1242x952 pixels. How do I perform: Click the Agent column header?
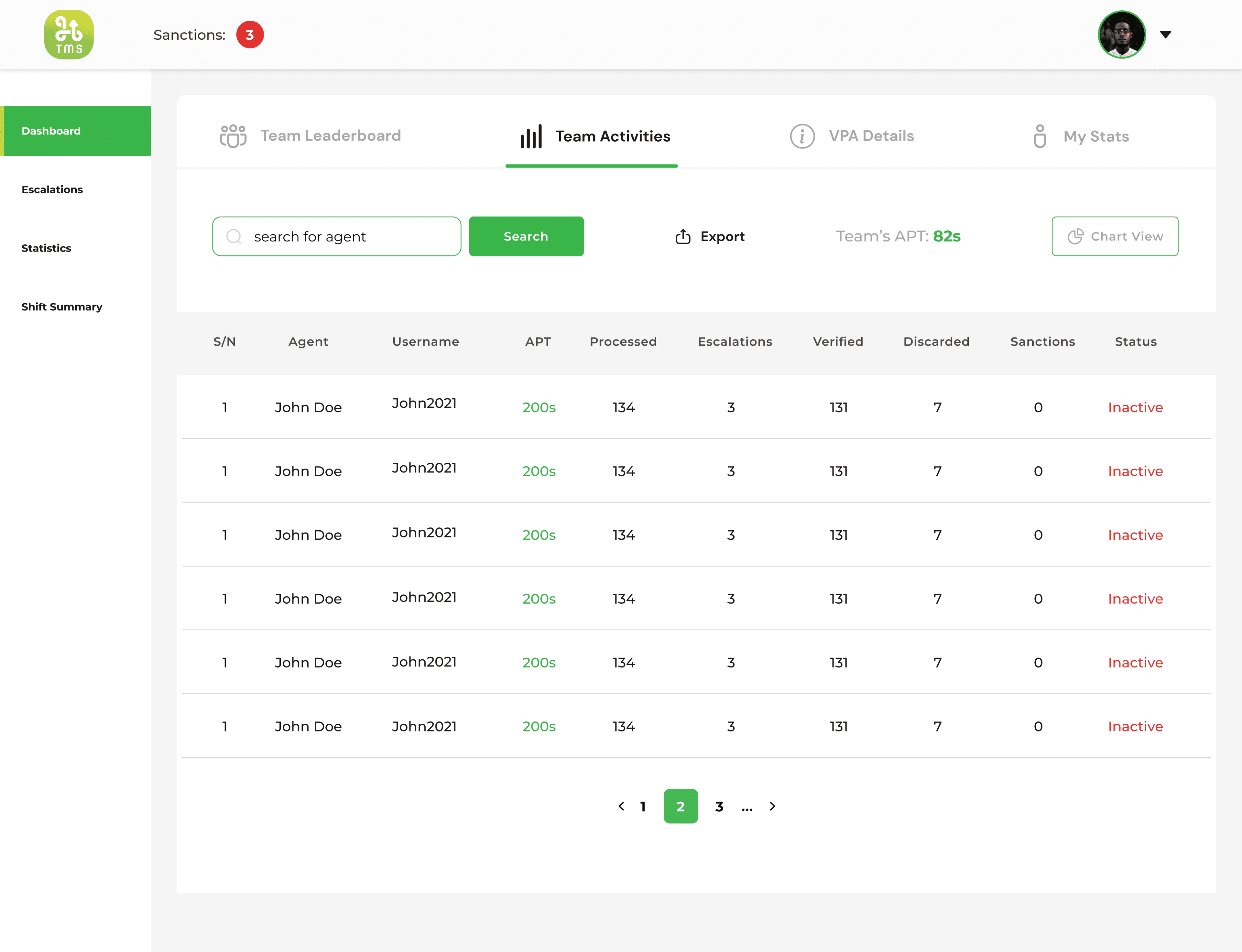308,342
